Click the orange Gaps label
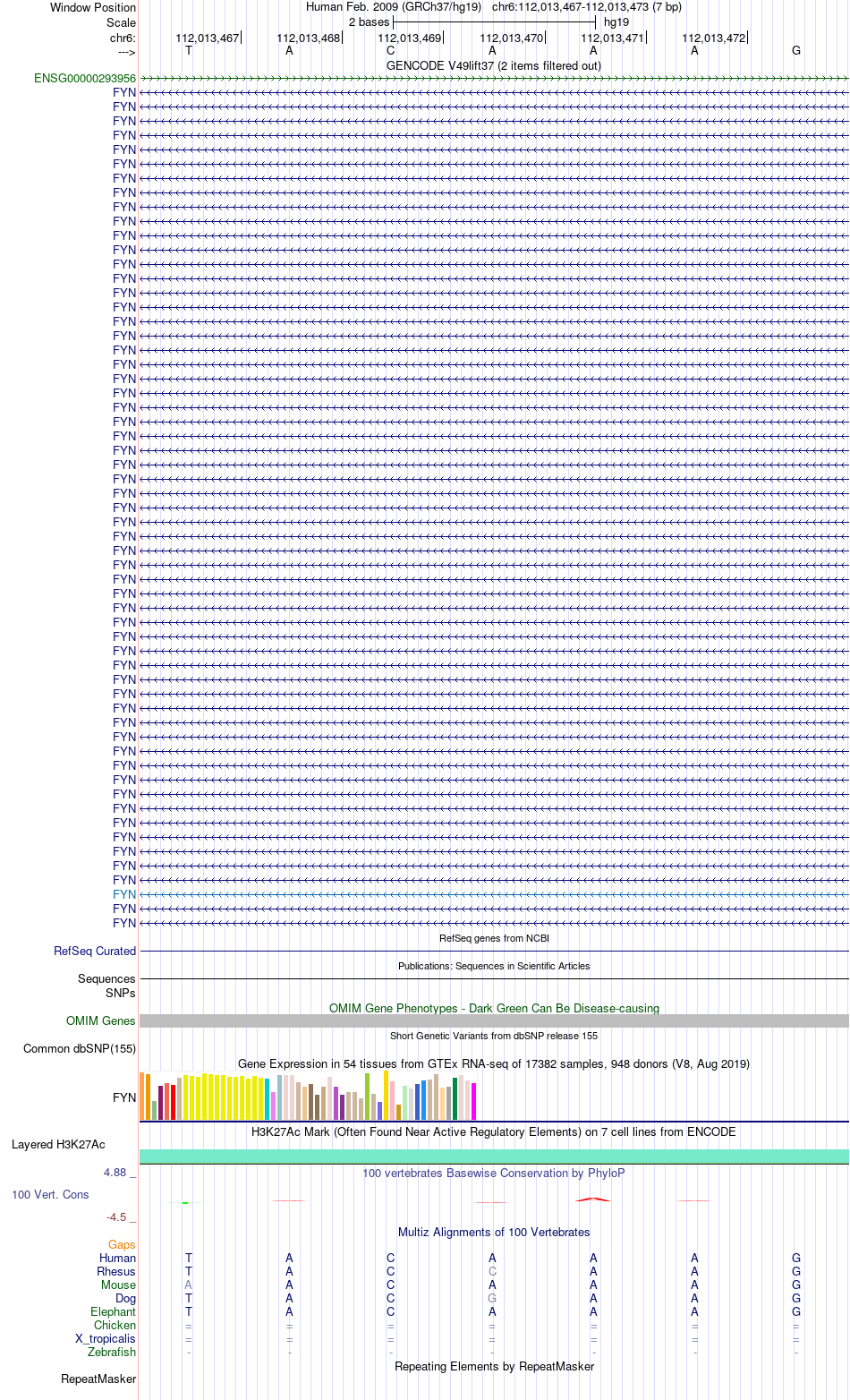Image resolution: width=850 pixels, height=1400 pixels. [x=122, y=1245]
